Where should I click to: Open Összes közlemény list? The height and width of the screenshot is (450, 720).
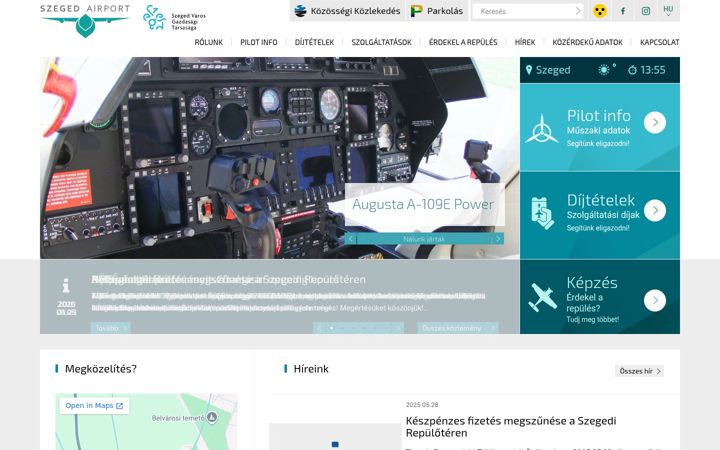458,328
